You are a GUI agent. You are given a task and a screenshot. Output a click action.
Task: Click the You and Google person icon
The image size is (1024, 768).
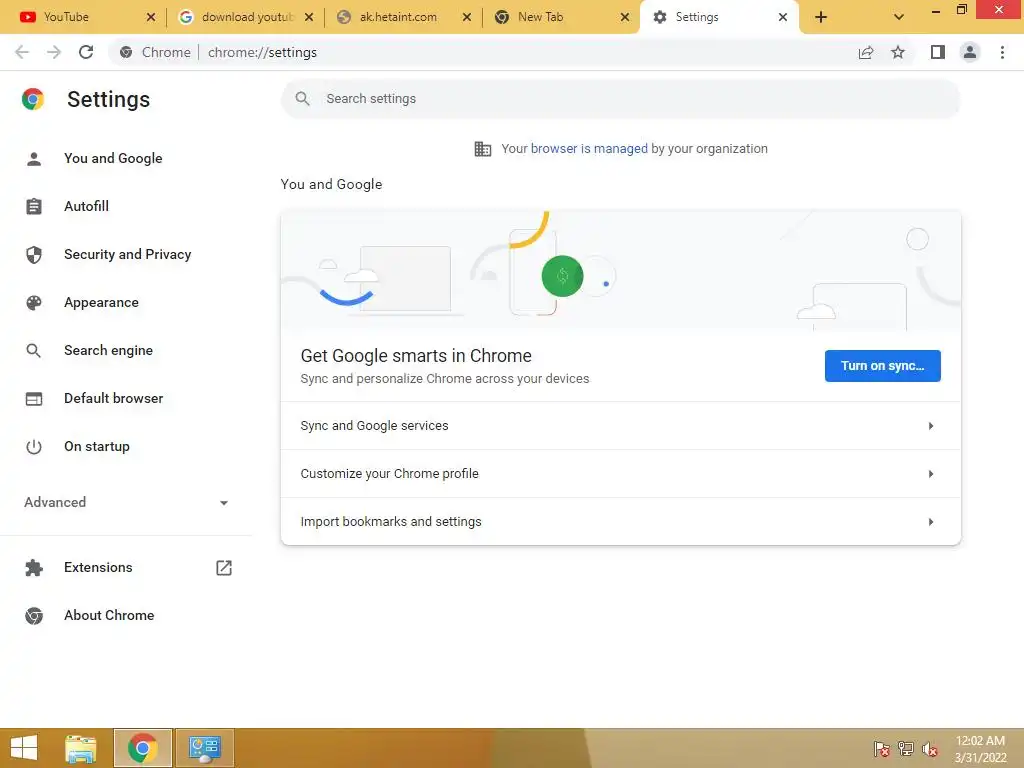click(x=34, y=159)
